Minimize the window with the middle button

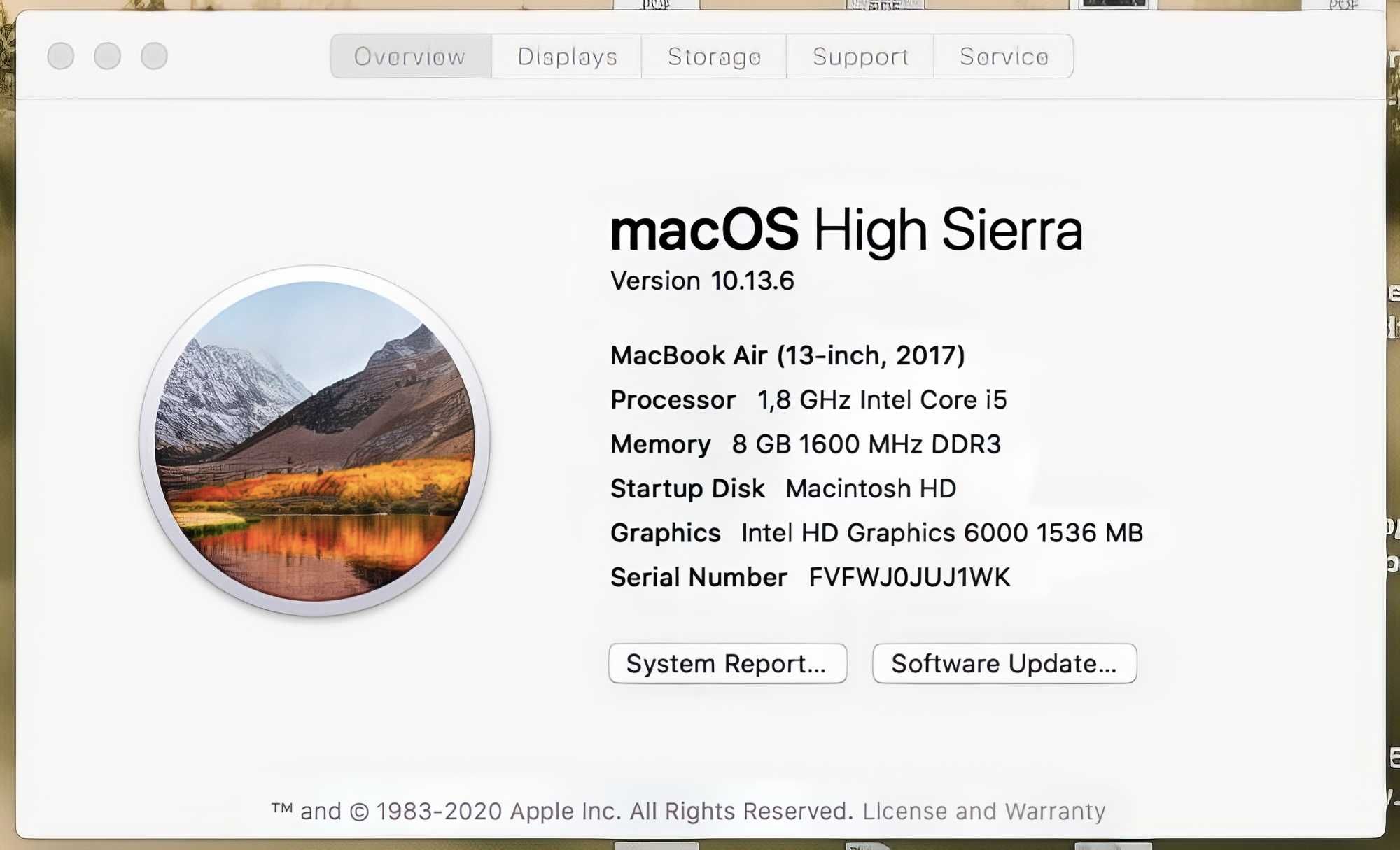click(x=108, y=56)
